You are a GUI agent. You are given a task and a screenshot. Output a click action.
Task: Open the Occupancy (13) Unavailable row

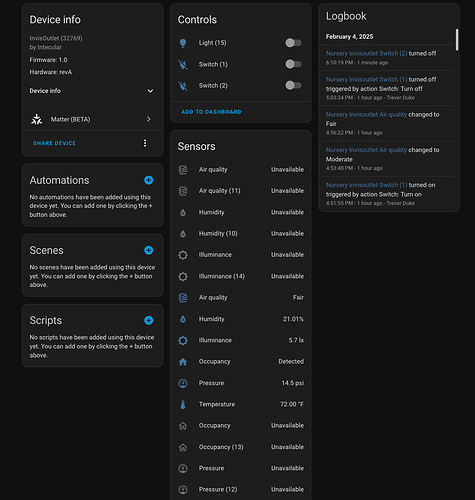(x=241, y=447)
